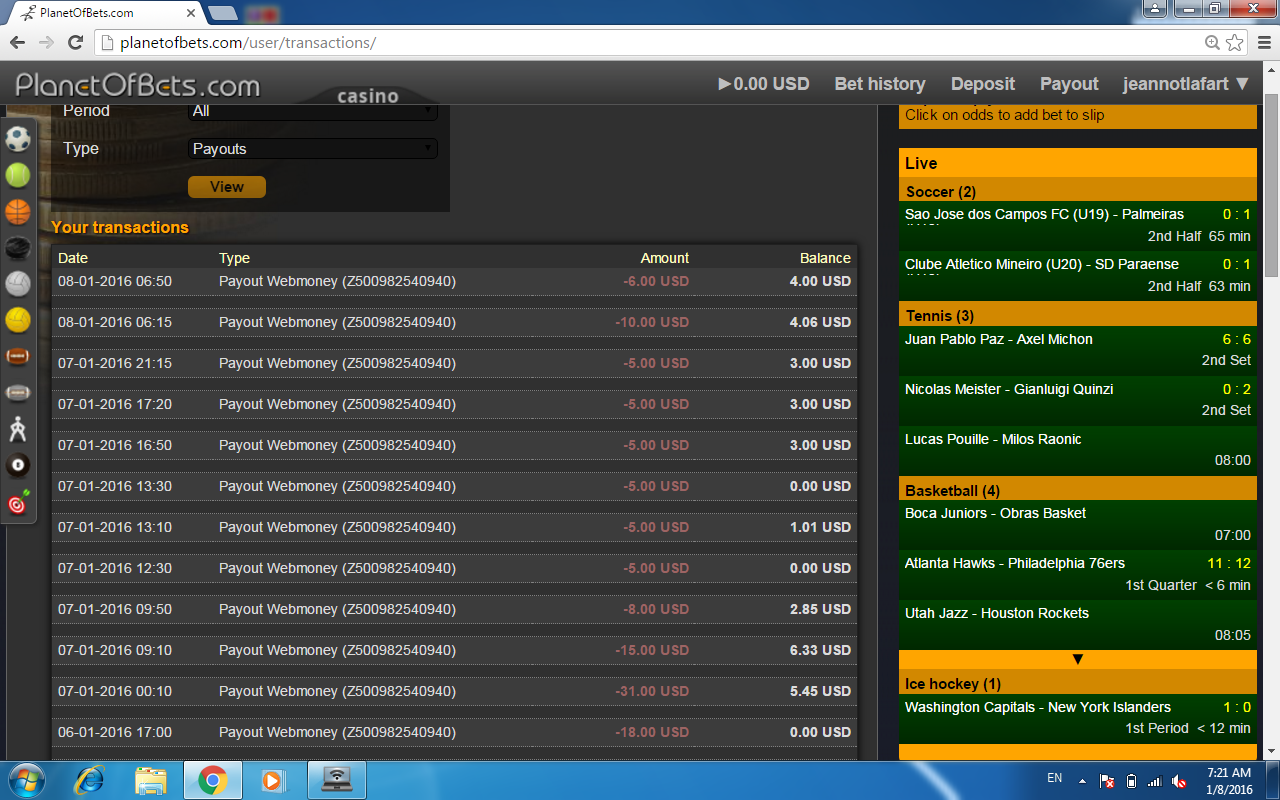
Task: Click the Soccer (2) live section header
Action: 1077,191
